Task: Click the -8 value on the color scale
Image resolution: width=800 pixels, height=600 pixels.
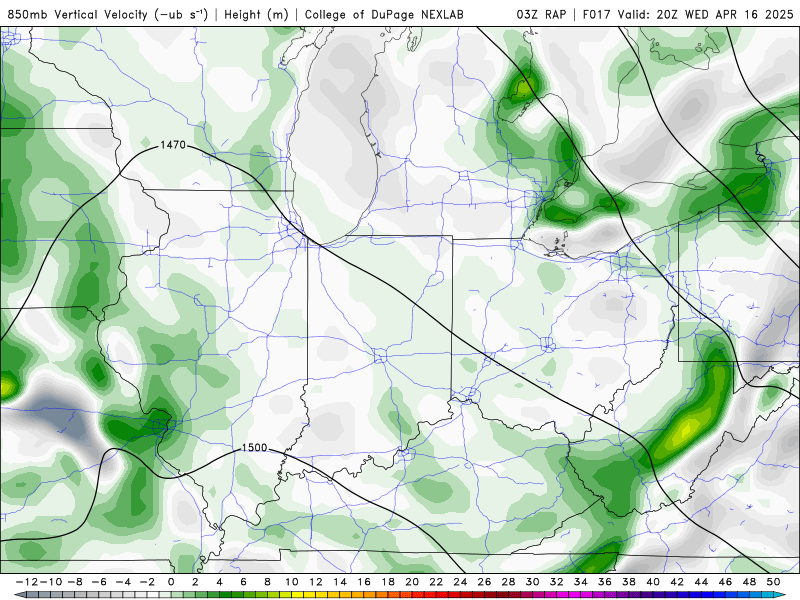Action: click(x=74, y=582)
